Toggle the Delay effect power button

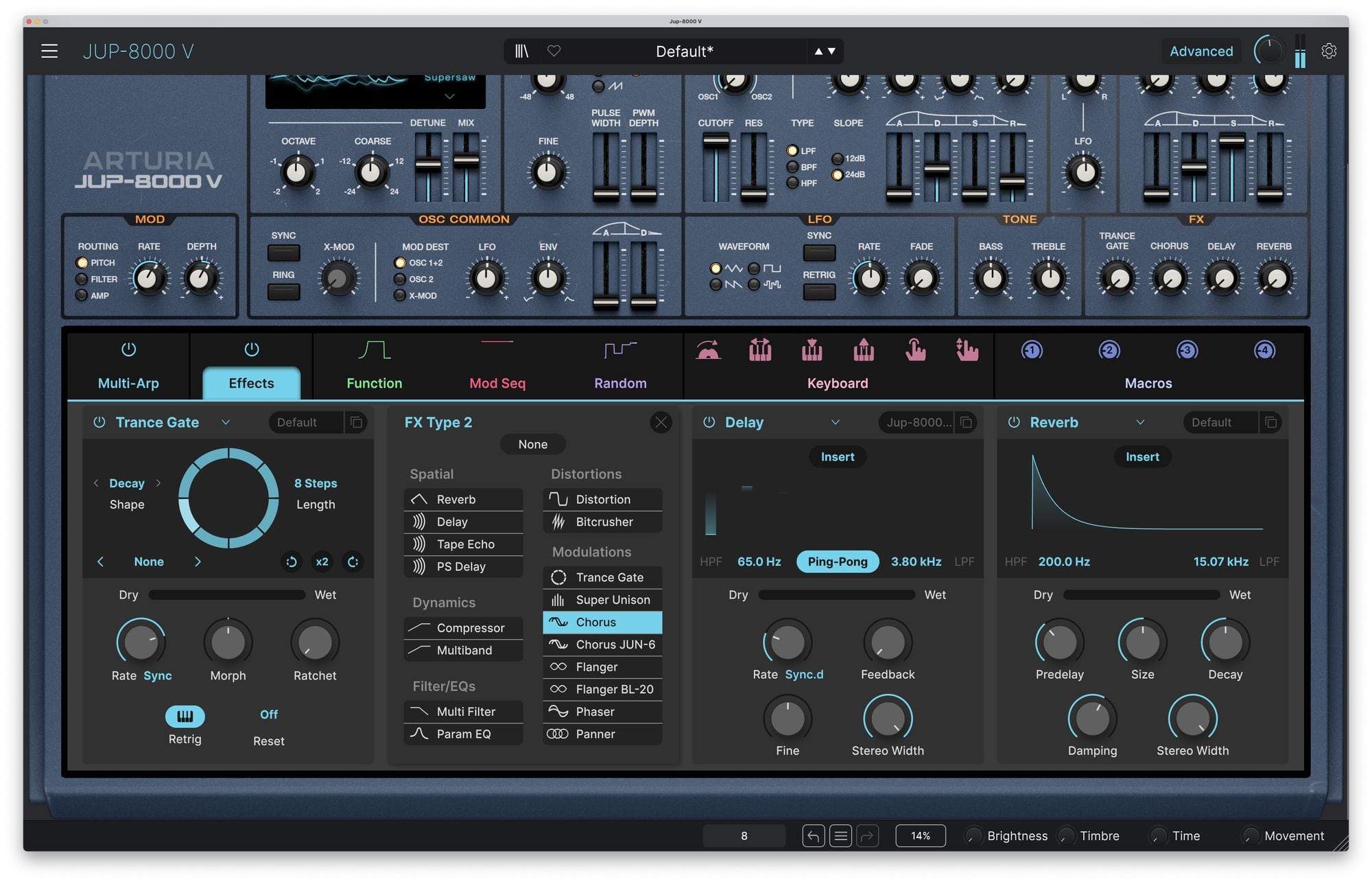coord(709,422)
